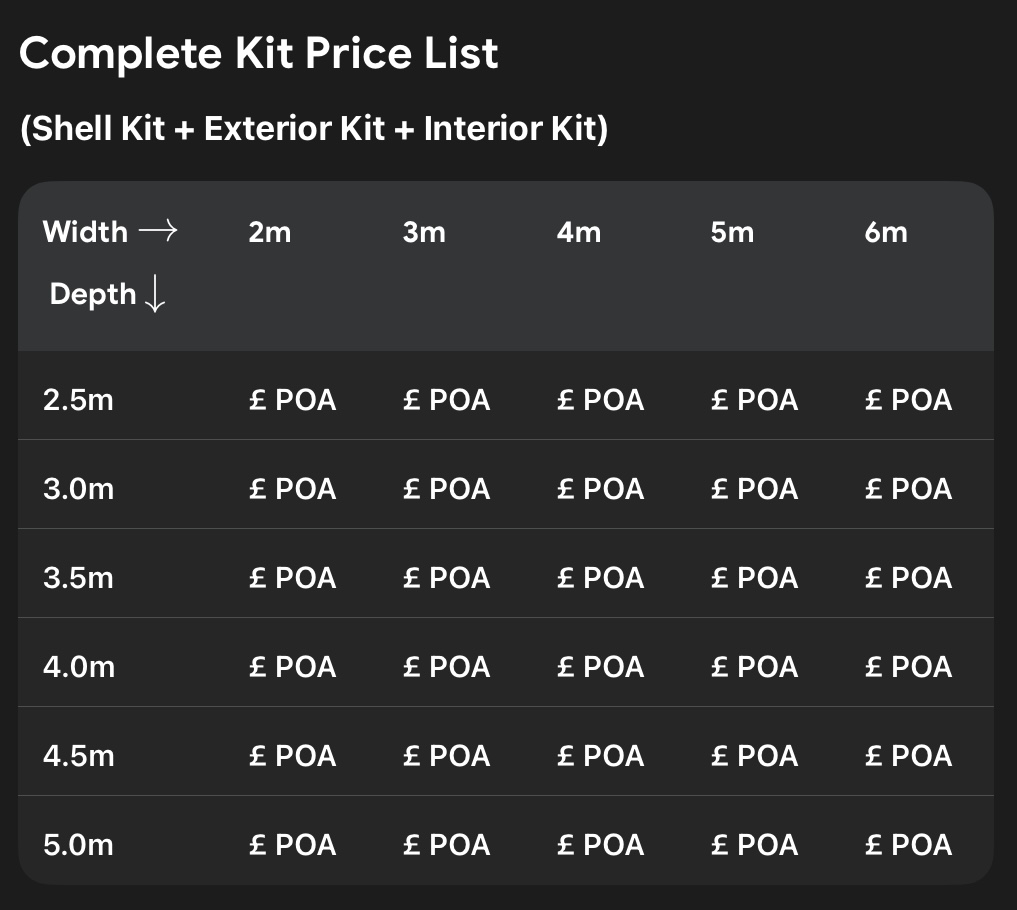Click the 3.5m depth row label
The height and width of the screenshot is (910, 1017).
pyautogui.click(x=78, y=578)
